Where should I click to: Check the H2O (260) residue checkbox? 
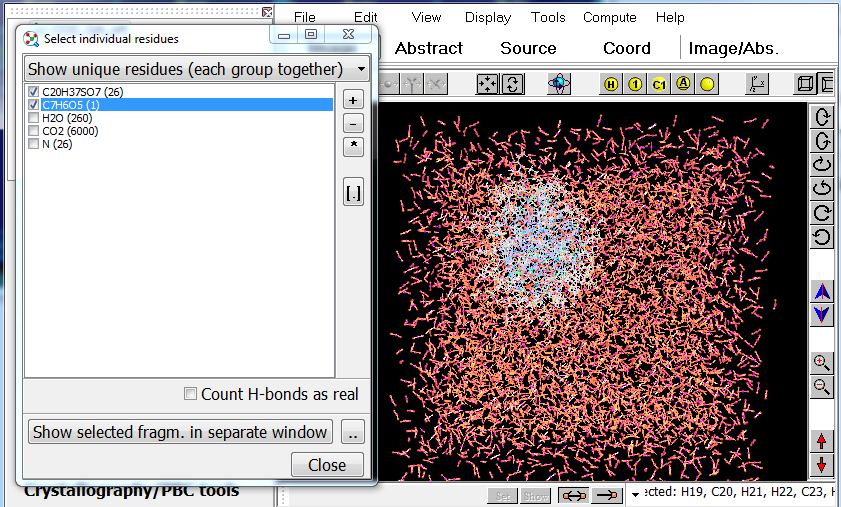coord(34,118)
